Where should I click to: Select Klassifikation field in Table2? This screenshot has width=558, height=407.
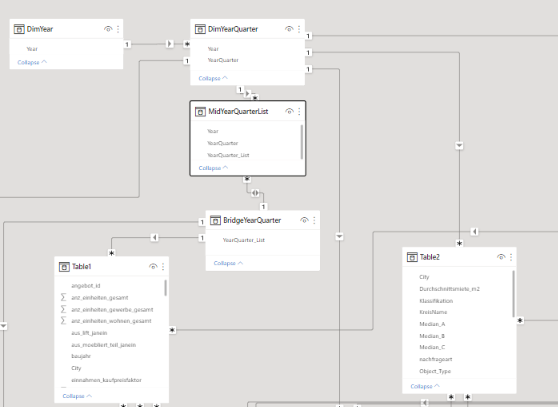(436, 301)
